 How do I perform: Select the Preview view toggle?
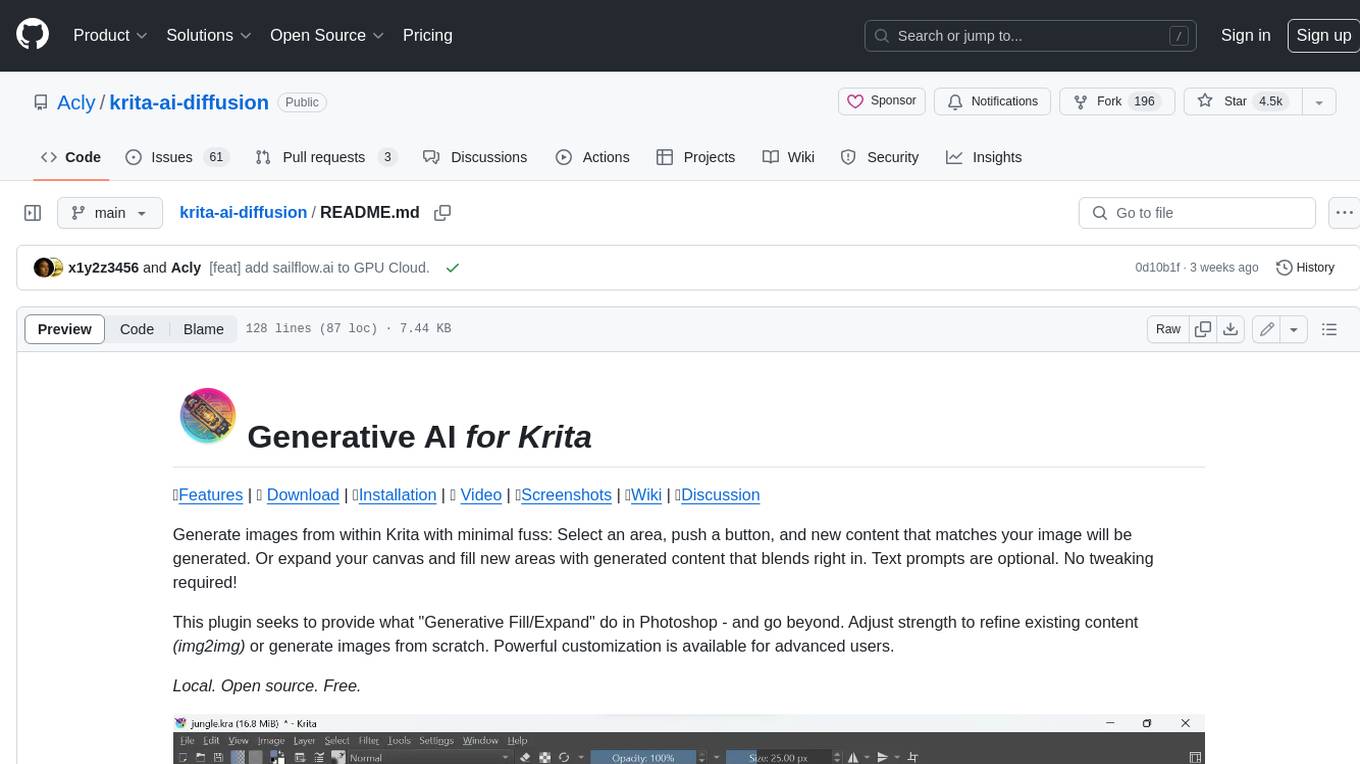(x=65, y=329)
